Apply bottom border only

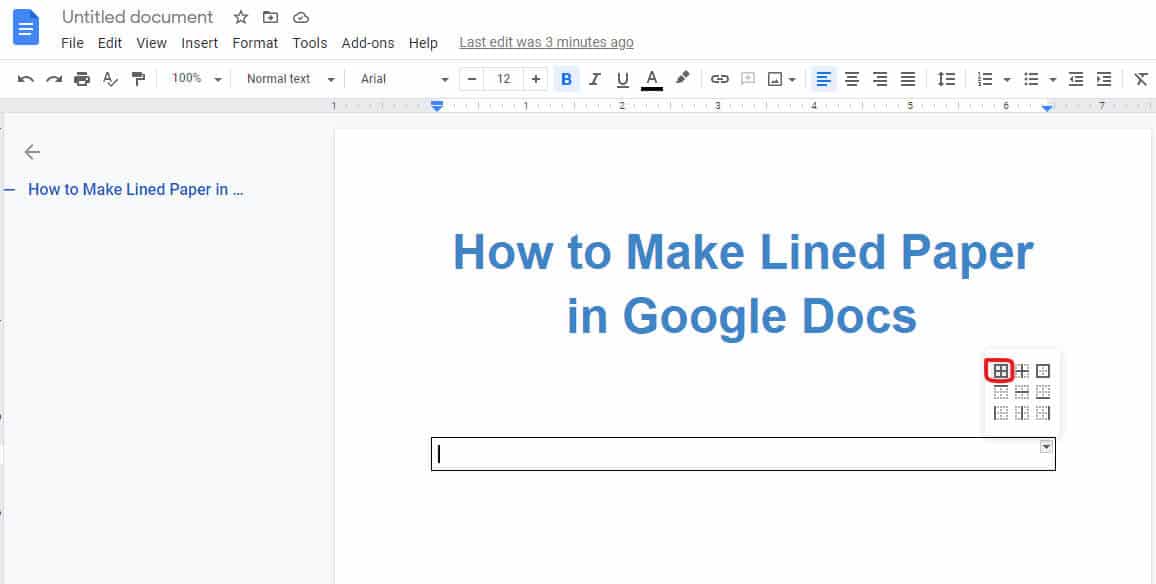(x=1042, y=392)
